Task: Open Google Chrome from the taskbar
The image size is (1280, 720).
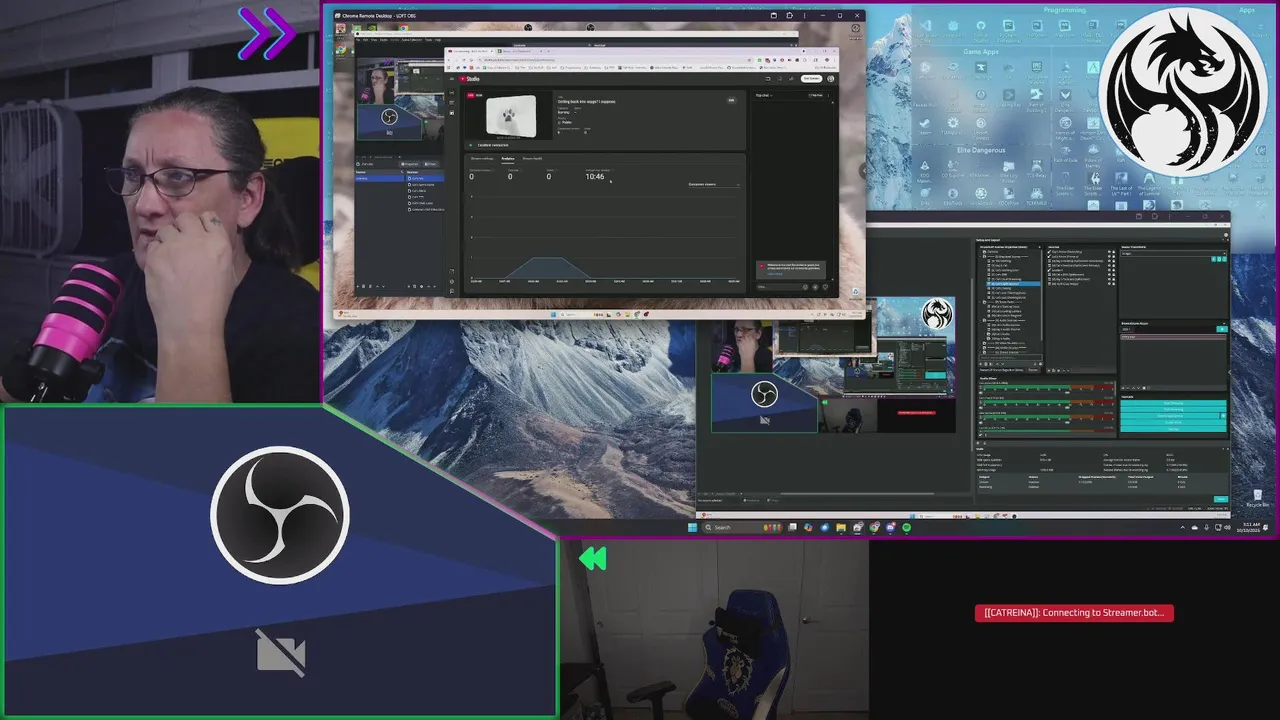Action: point(874,527)
